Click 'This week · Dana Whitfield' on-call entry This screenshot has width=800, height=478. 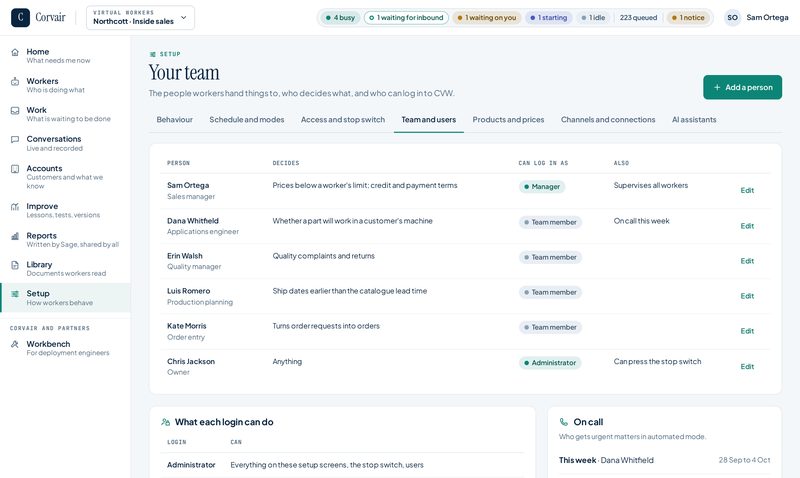click(x=606, y=460)
